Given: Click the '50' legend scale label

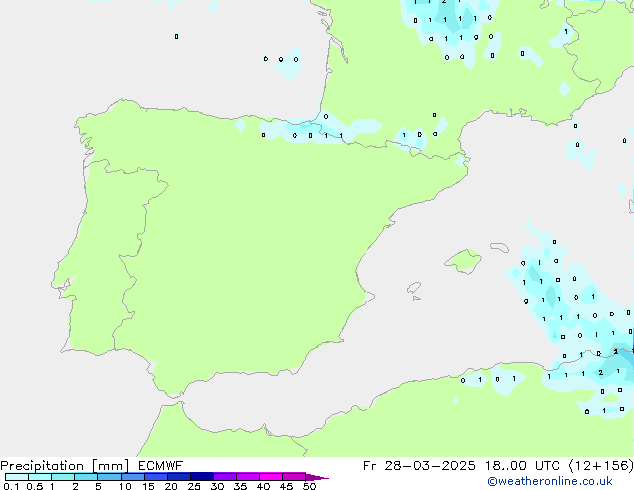Looking at the screenshot, I should coord(309,486).
